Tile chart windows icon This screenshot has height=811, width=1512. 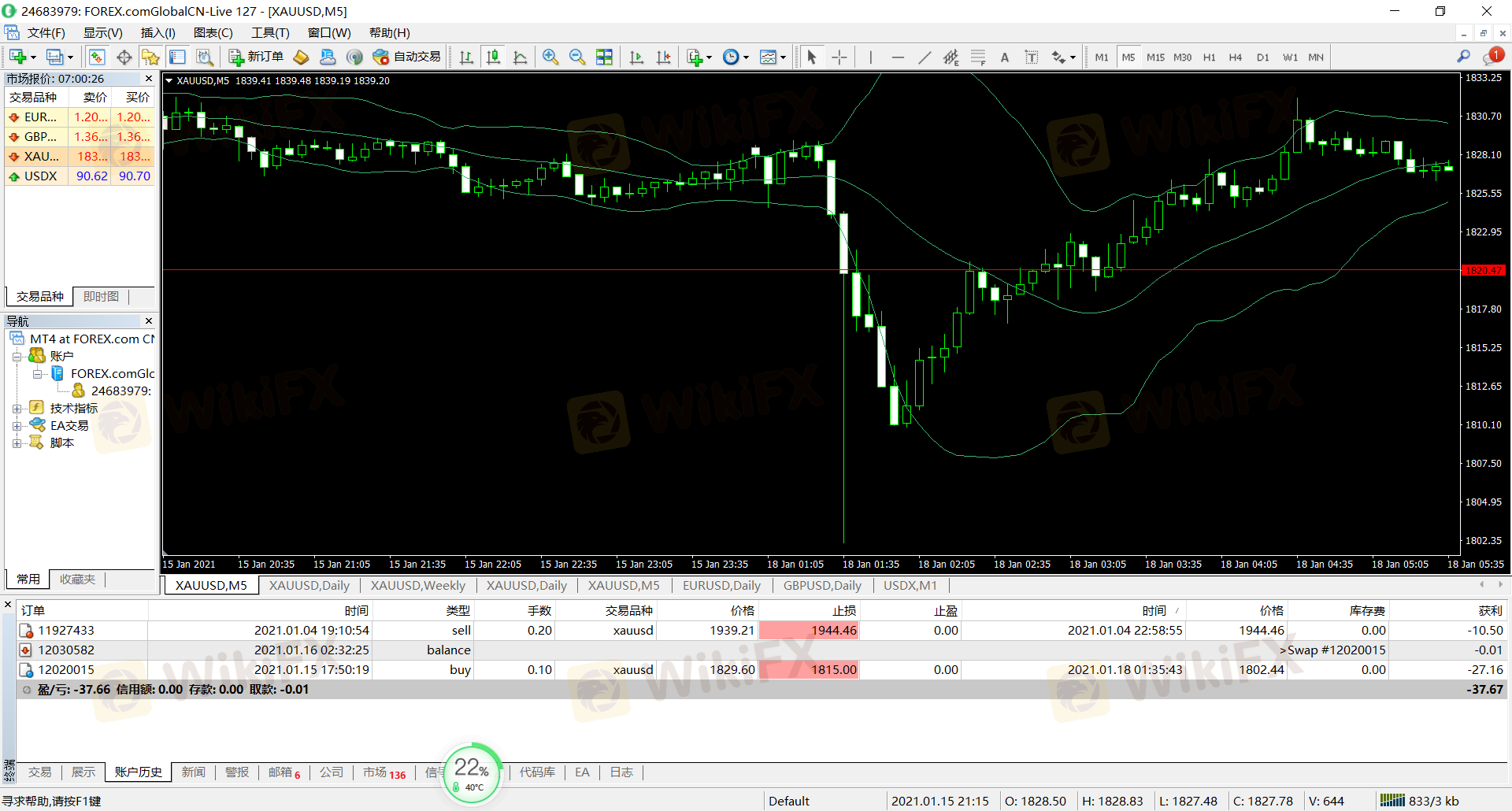point(604,57)
